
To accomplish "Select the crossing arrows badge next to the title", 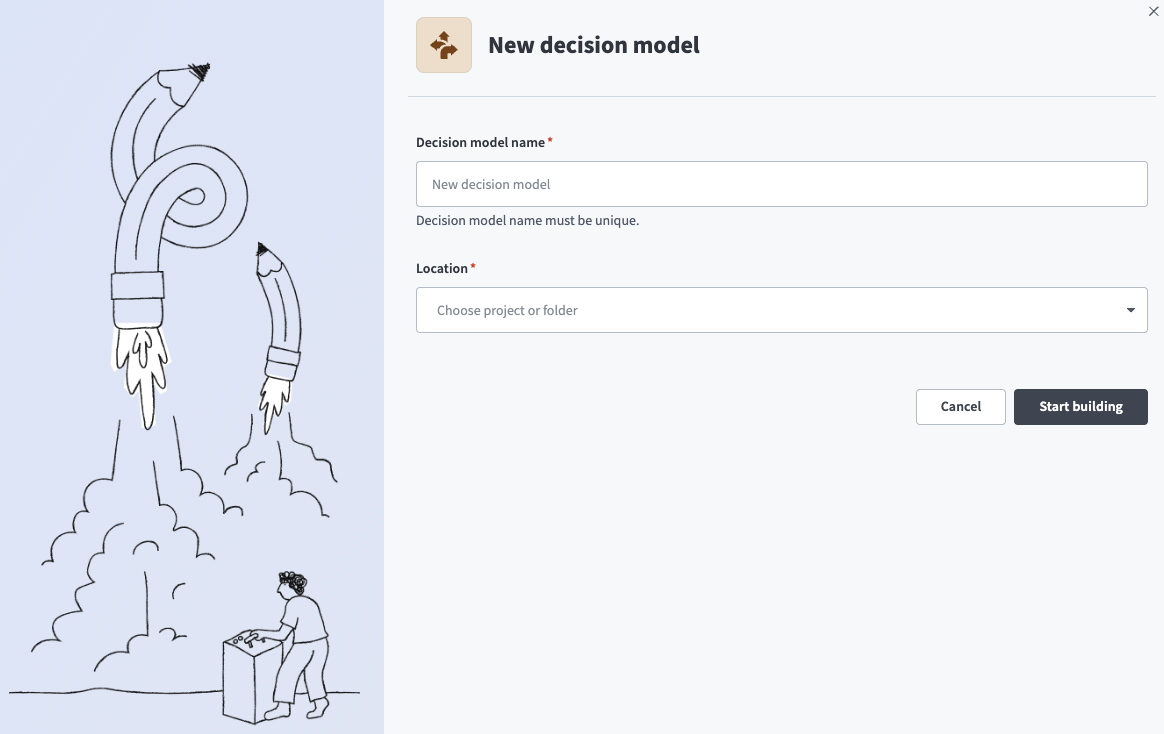I will click(443, 44).
